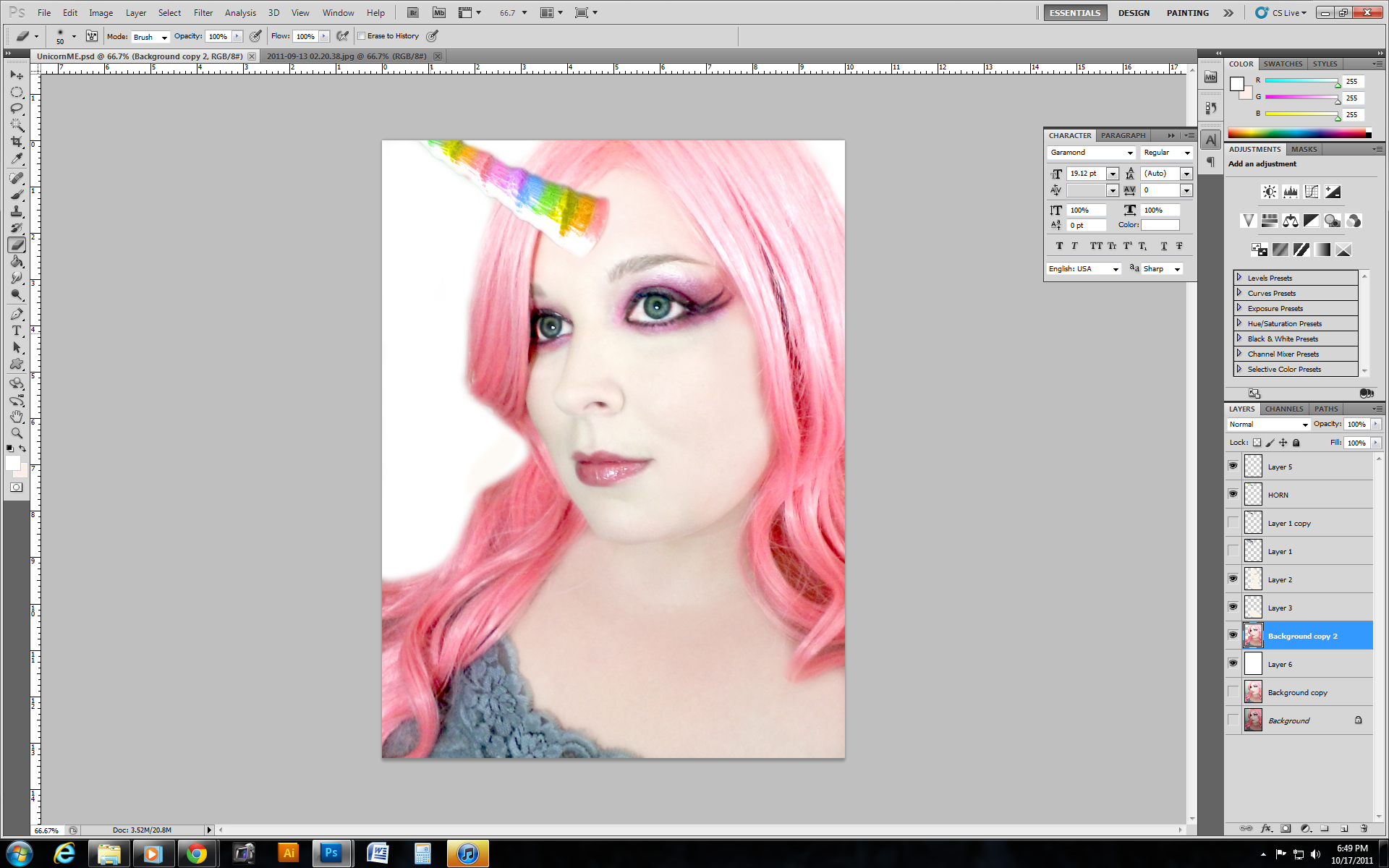Show the locked Background layer
The image size is (1389, 868).
click(1233, 720)
